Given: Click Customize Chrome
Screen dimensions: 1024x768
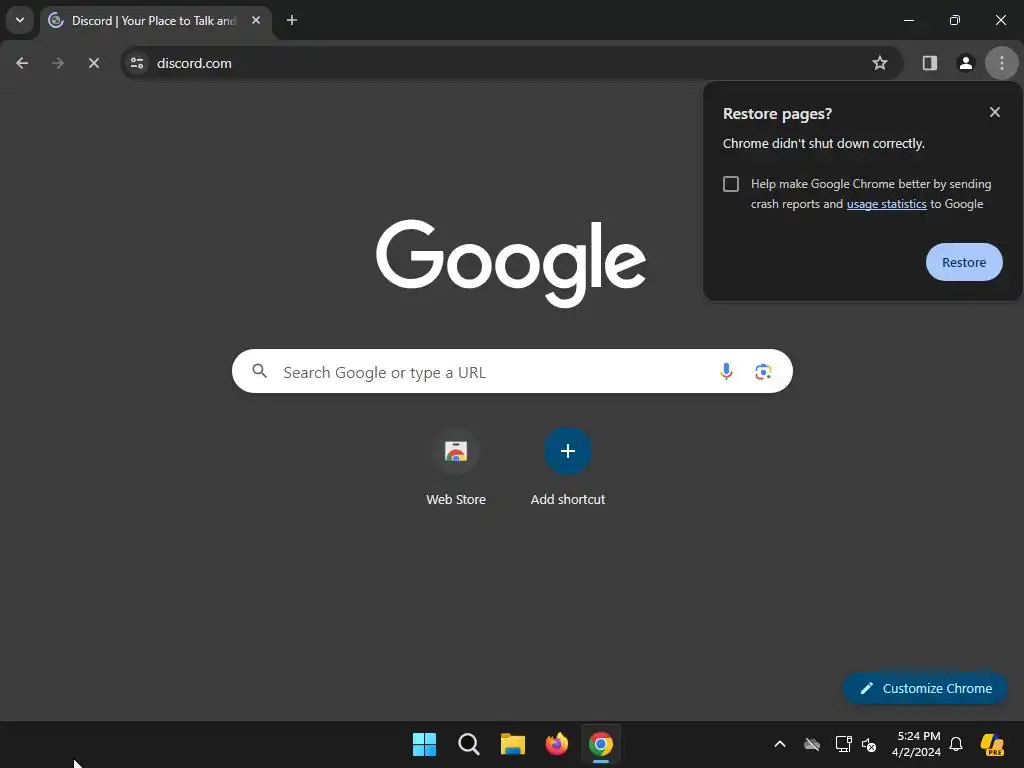Looking at the screenshot, I should (x=925, y=688).
